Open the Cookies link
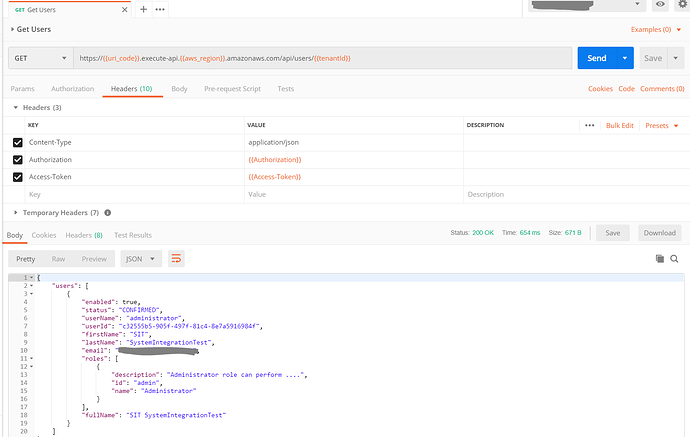The height and width of the screenshot is (437, 690). pyautogui.click(x=600, y=88)
